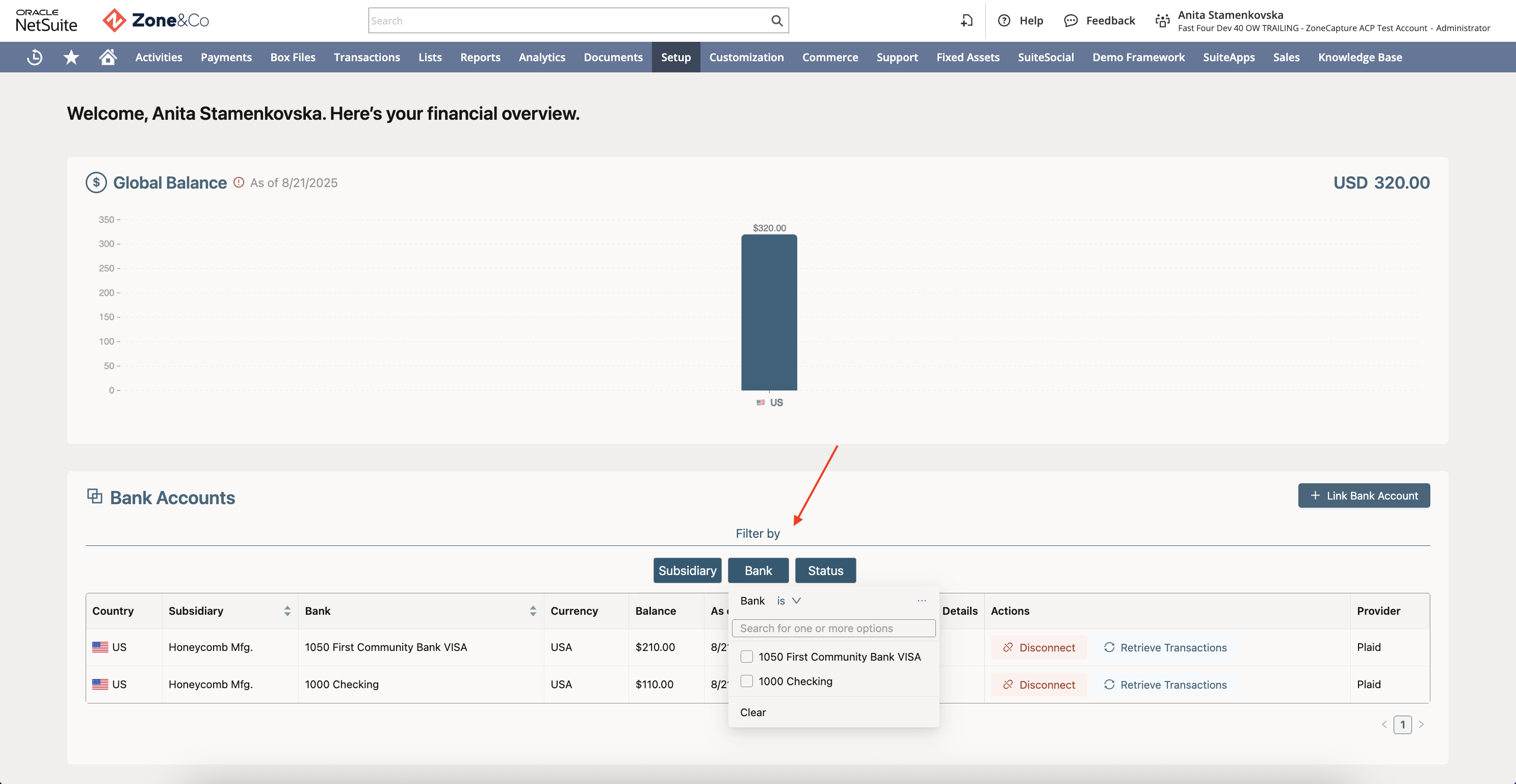Open the 'is' operator dropdown

[x=789, y=601]
